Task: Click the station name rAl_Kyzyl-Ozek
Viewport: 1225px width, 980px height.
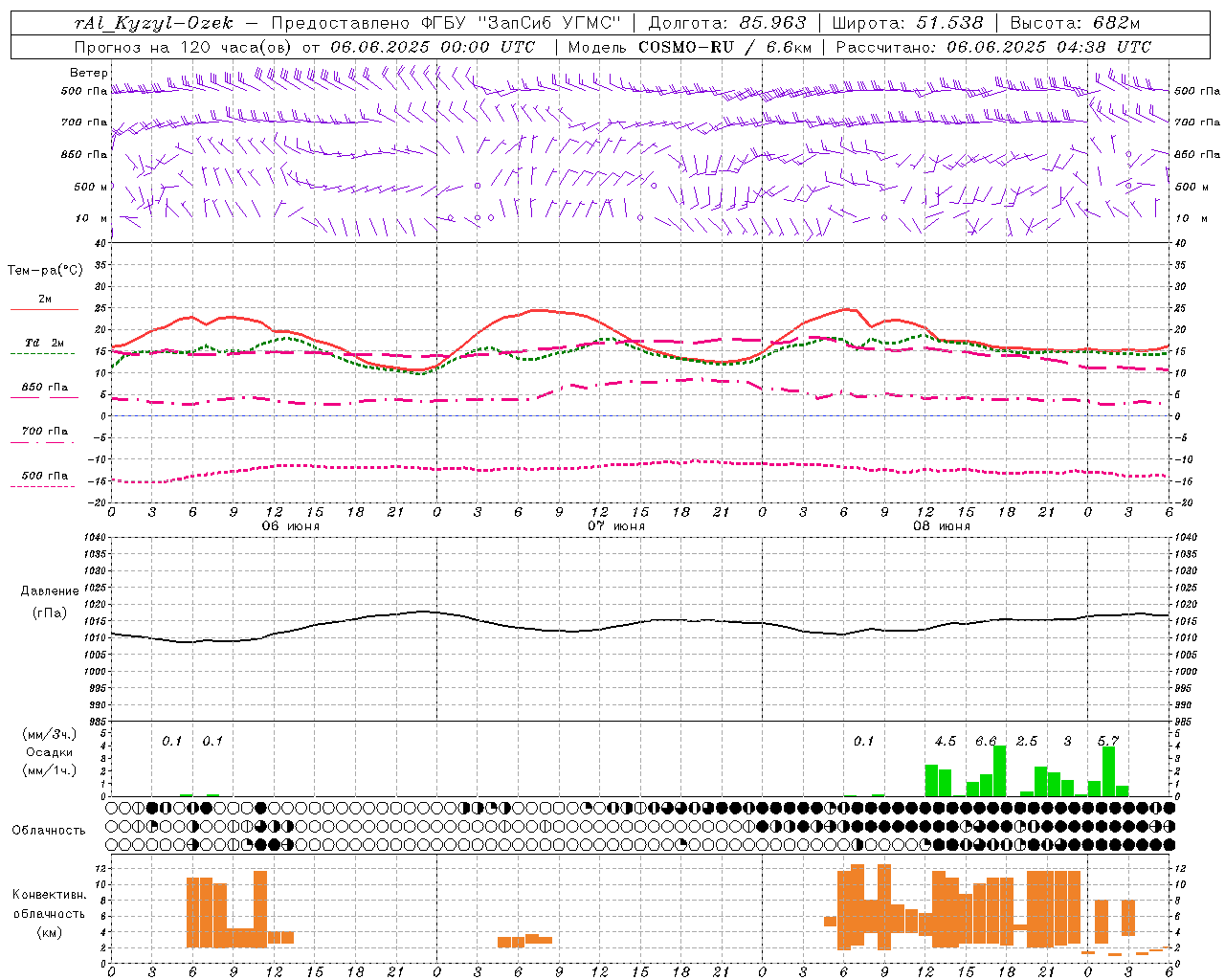Action: [x=152, y=23]
